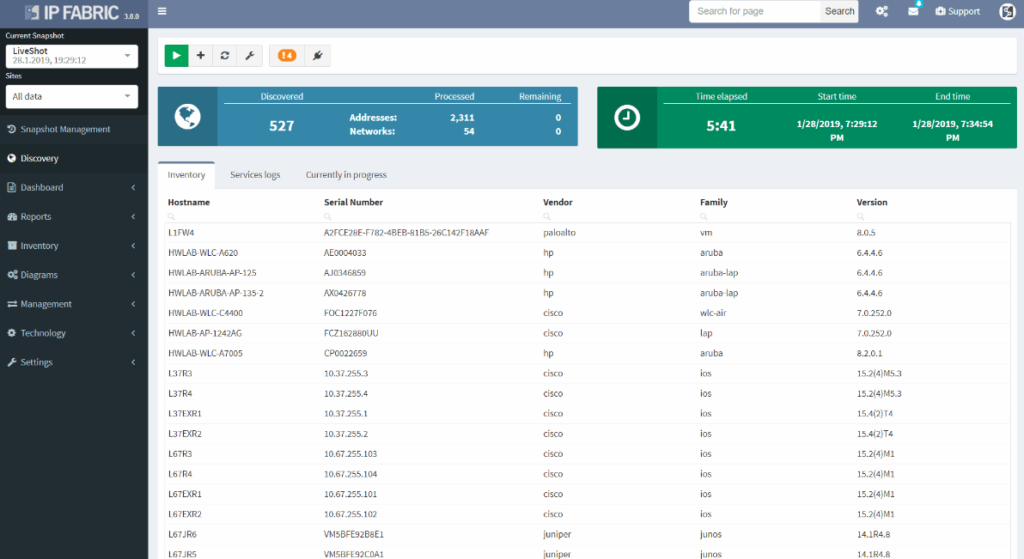1024x559 pixels.
Task: Click the Search button
Action: pyautogui.click(x=839, y=11)
